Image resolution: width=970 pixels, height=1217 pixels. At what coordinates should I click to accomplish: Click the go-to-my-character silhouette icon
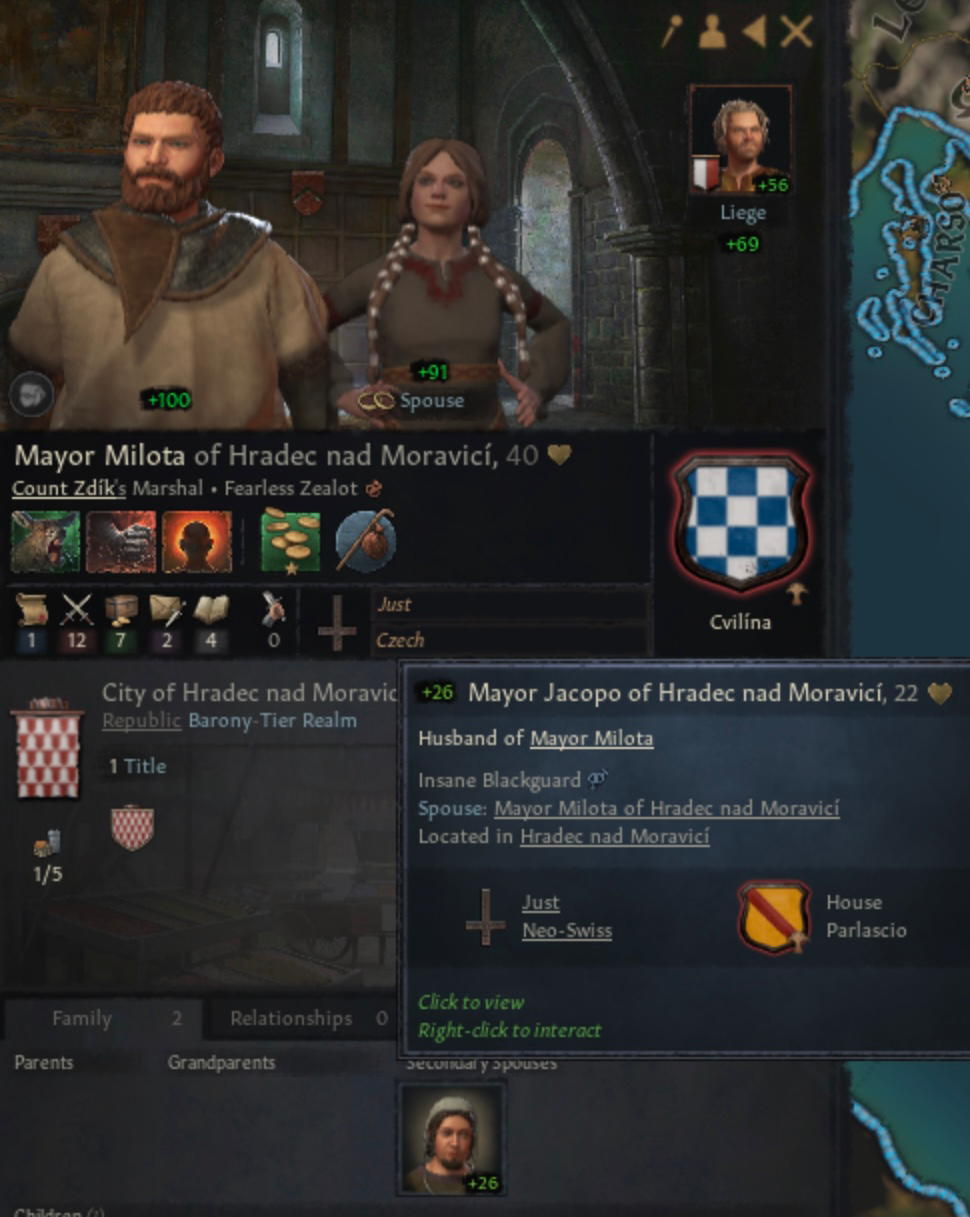point(712,32)
